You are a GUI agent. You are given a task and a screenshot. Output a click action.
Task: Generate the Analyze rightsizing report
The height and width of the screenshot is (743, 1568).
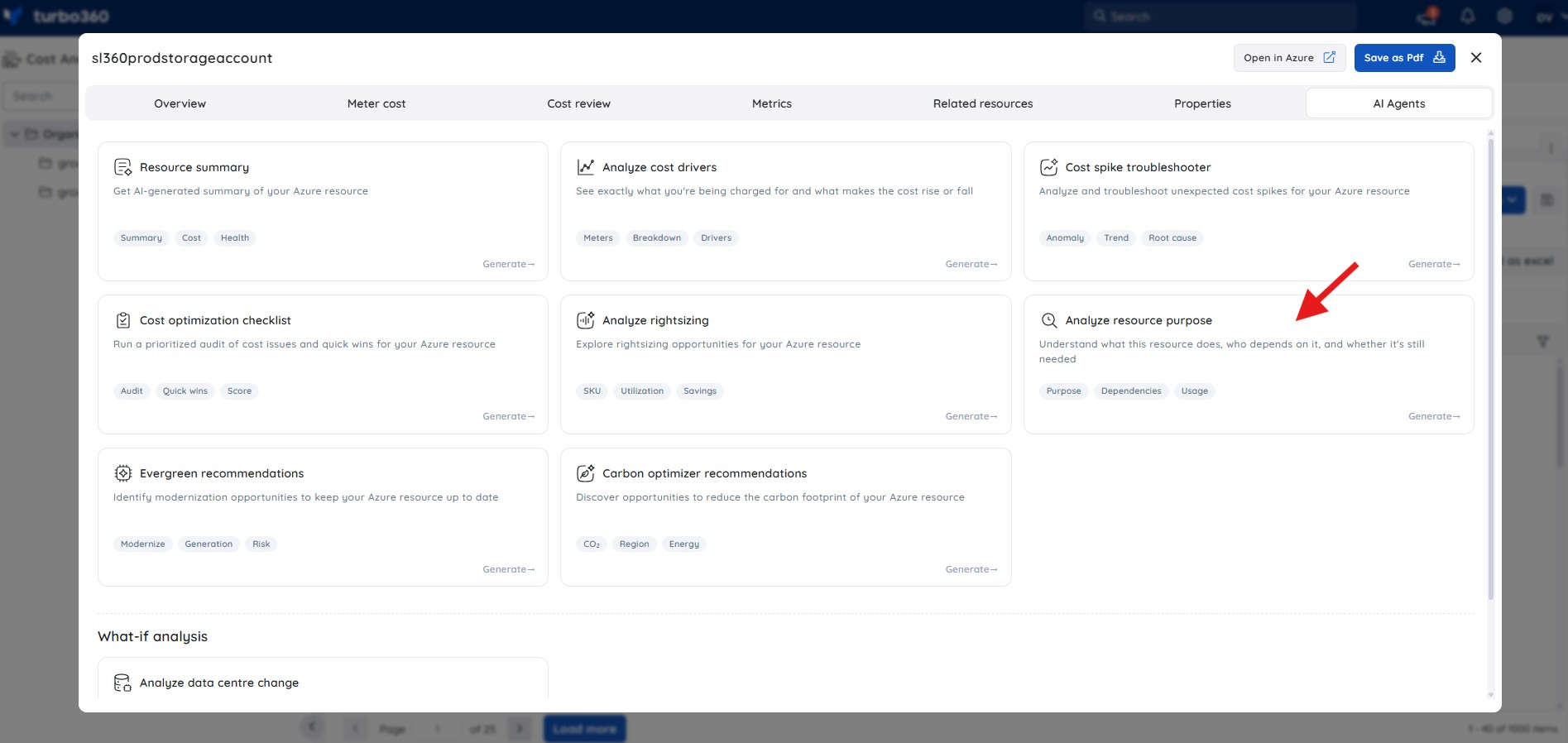(x=971, y=416)
